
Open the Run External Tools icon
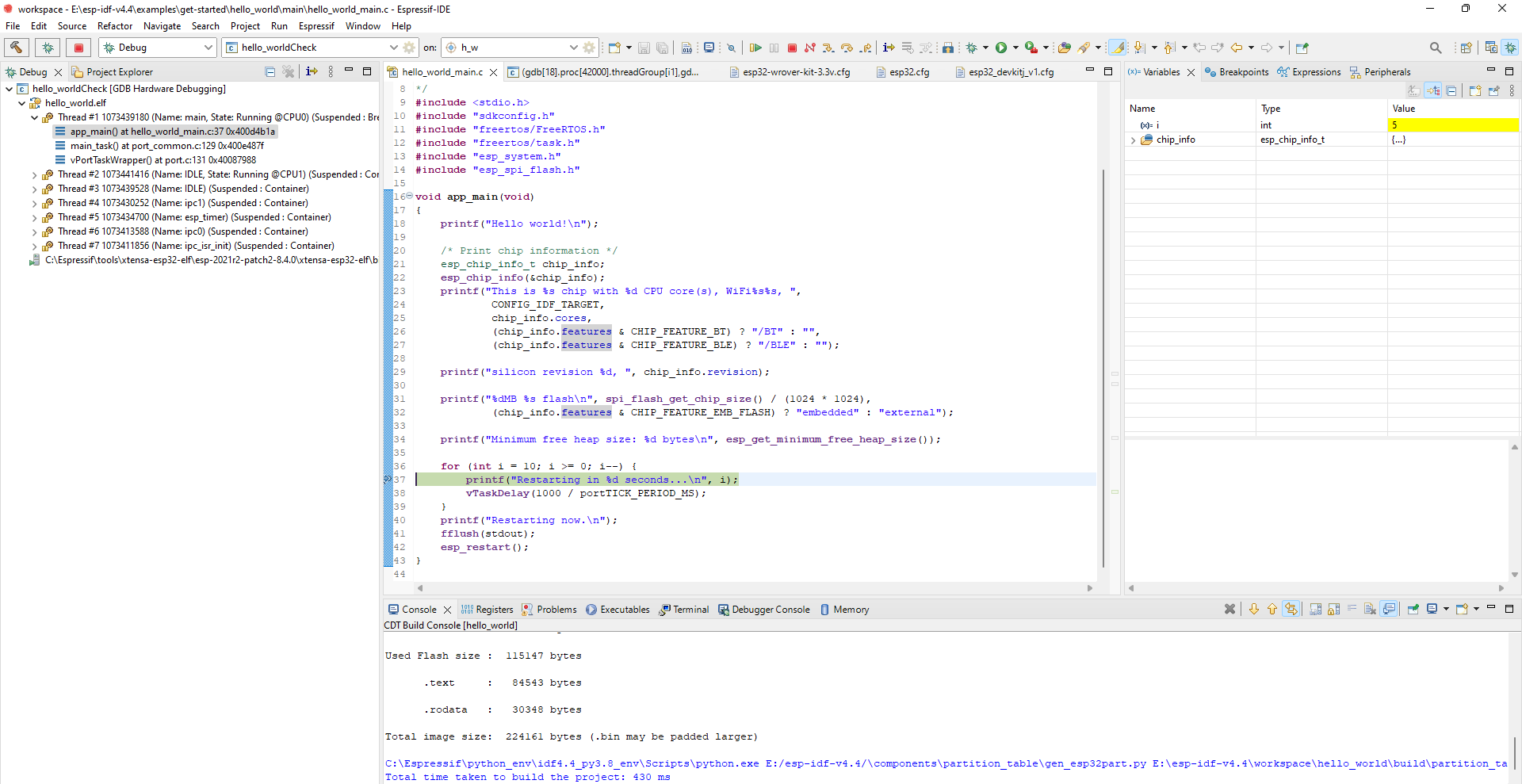click(x=1031, y=48)
